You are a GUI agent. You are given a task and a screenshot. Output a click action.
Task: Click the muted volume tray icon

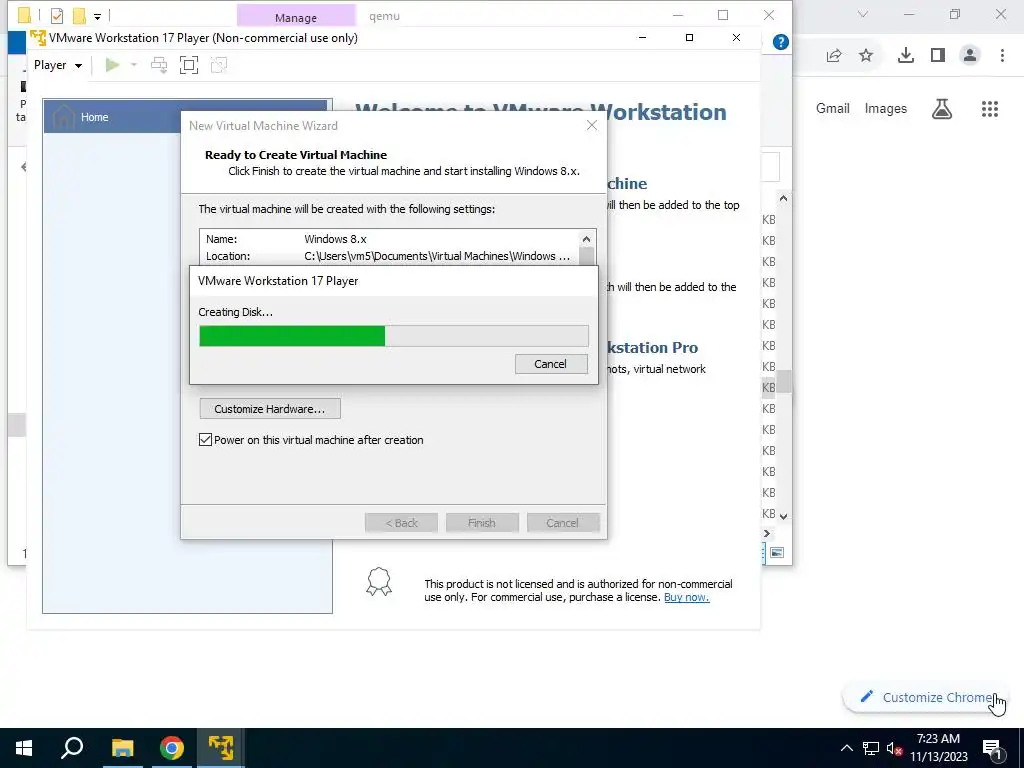point(894,749)
